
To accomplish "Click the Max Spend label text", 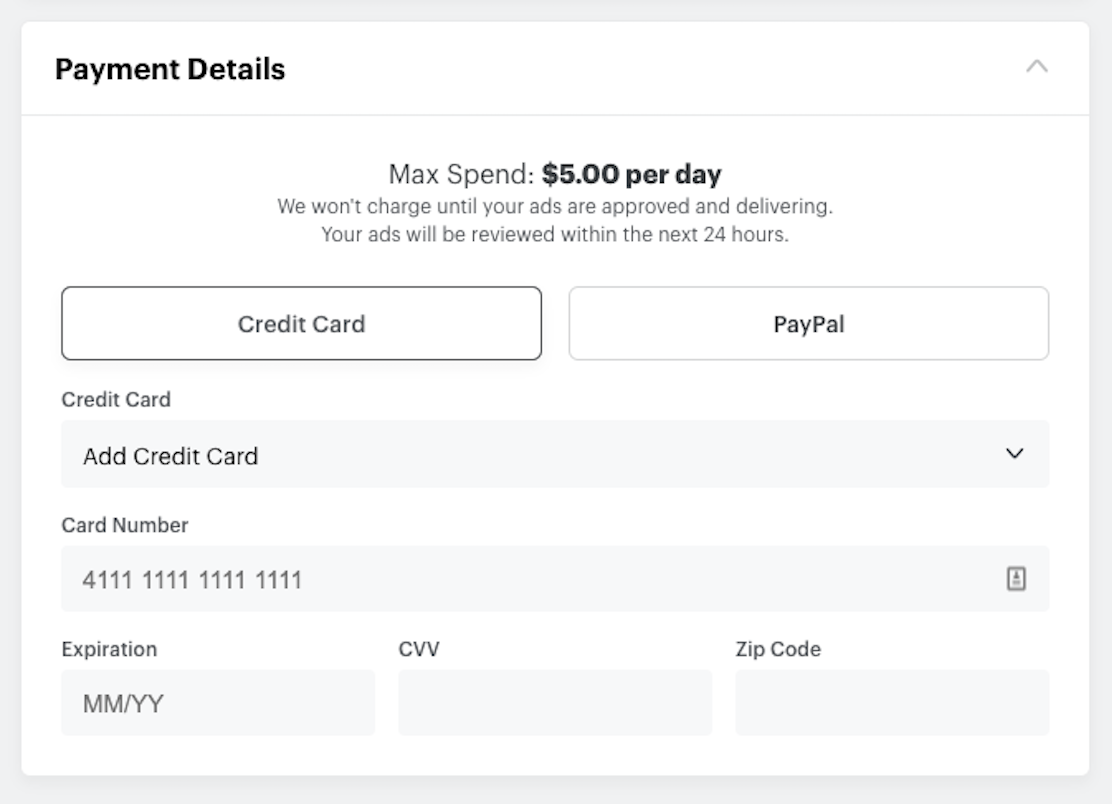I will (x=461, y=174).
